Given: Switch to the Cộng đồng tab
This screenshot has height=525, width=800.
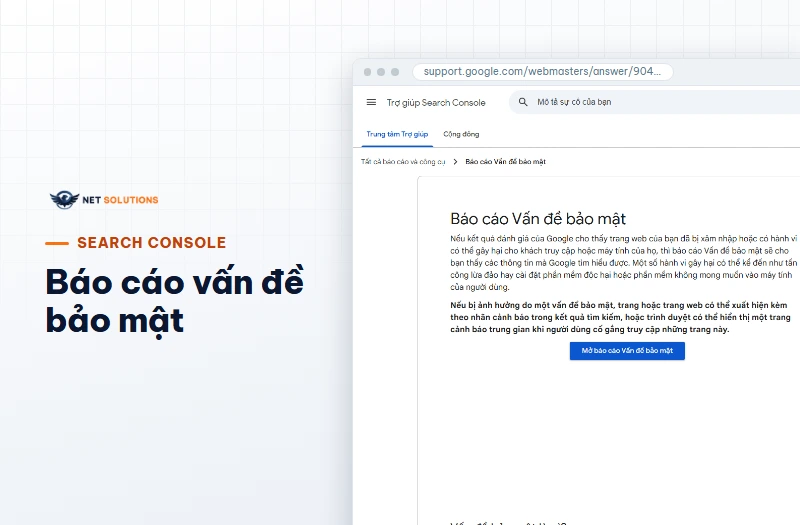Looking at the screenshot, I should [461, 134].
